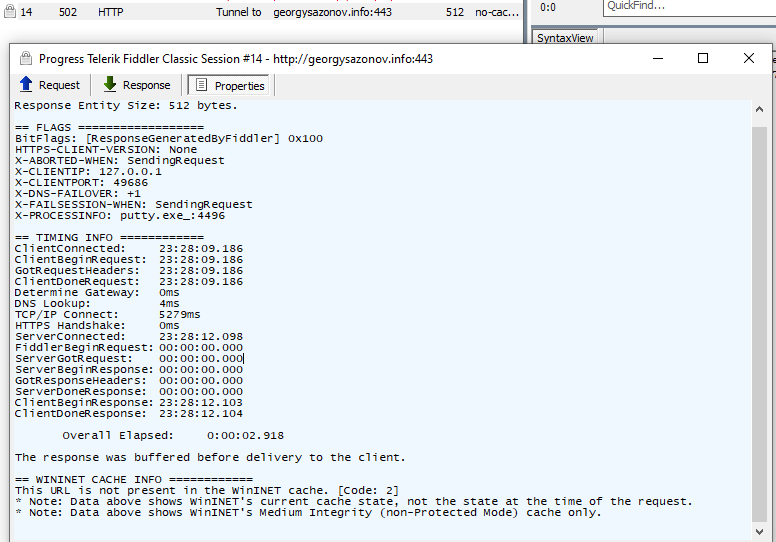The width and height of the screenshot is (776, 542).
Task: Switch to the Response tab
Action: pos(137,85)
